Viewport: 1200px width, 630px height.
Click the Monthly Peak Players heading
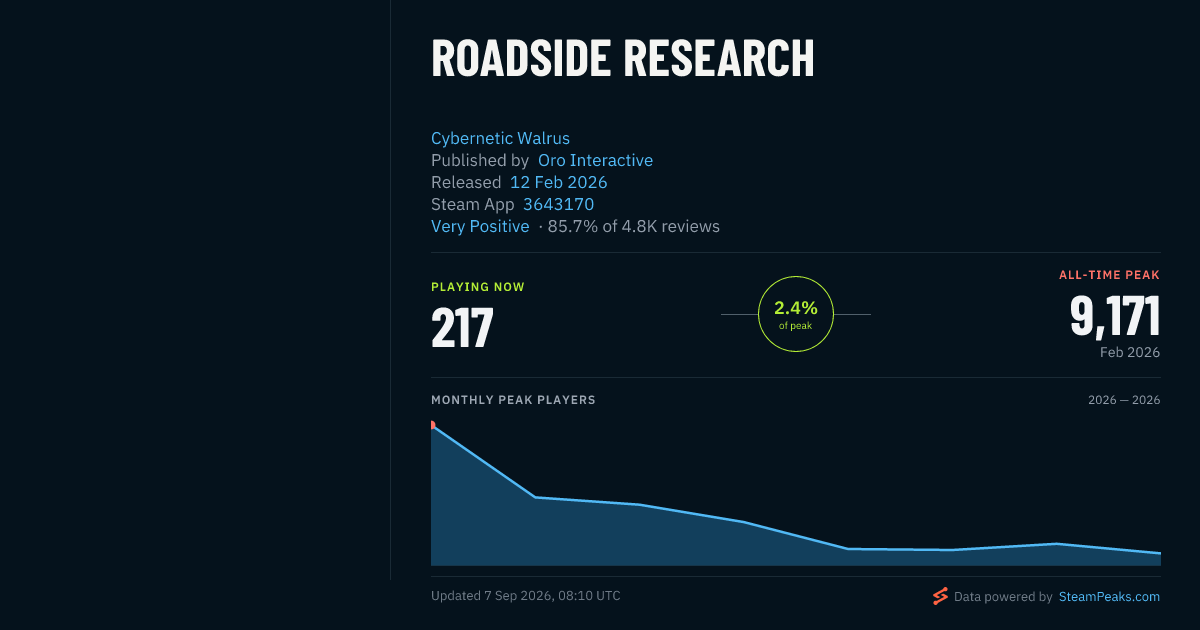[513, 400]
